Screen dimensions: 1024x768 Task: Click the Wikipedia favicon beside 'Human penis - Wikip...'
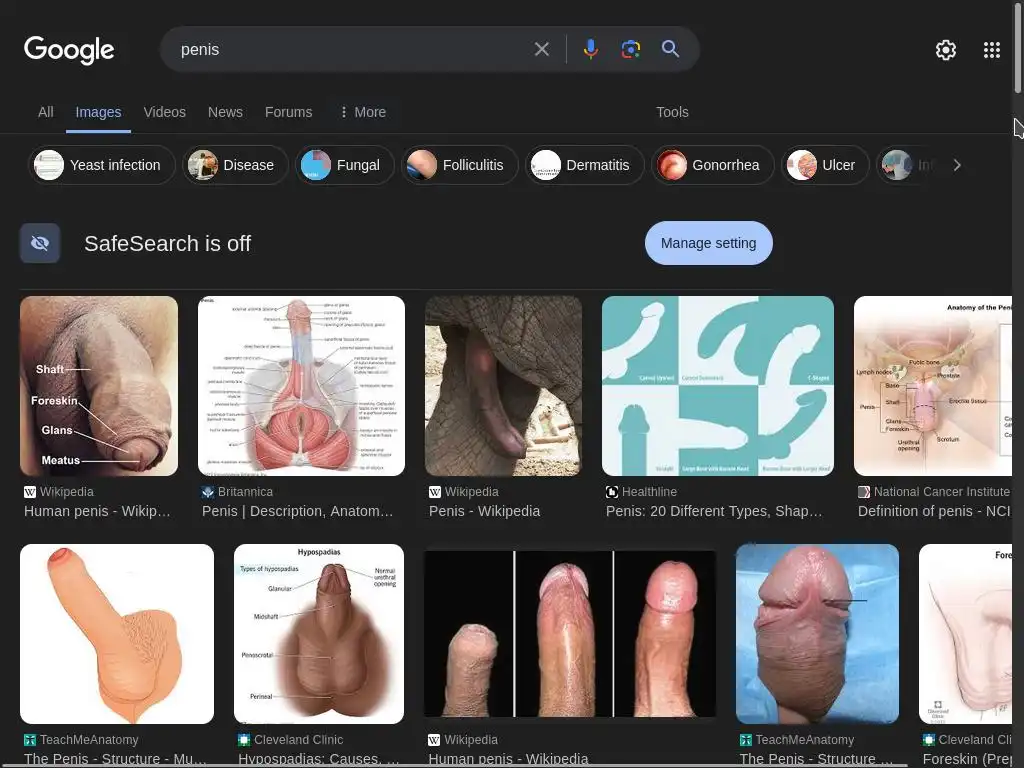pos(29,492)
